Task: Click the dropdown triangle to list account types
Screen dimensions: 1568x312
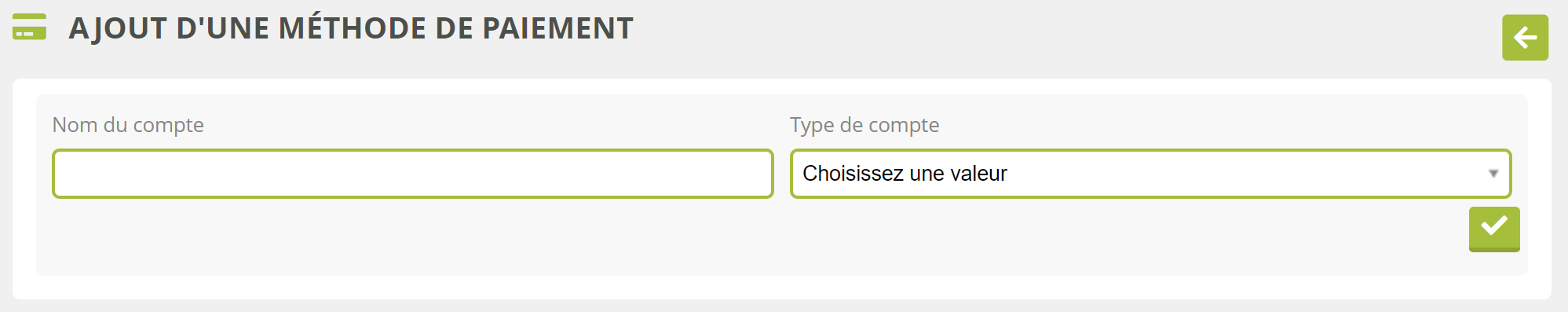Action: point(1493,173)
